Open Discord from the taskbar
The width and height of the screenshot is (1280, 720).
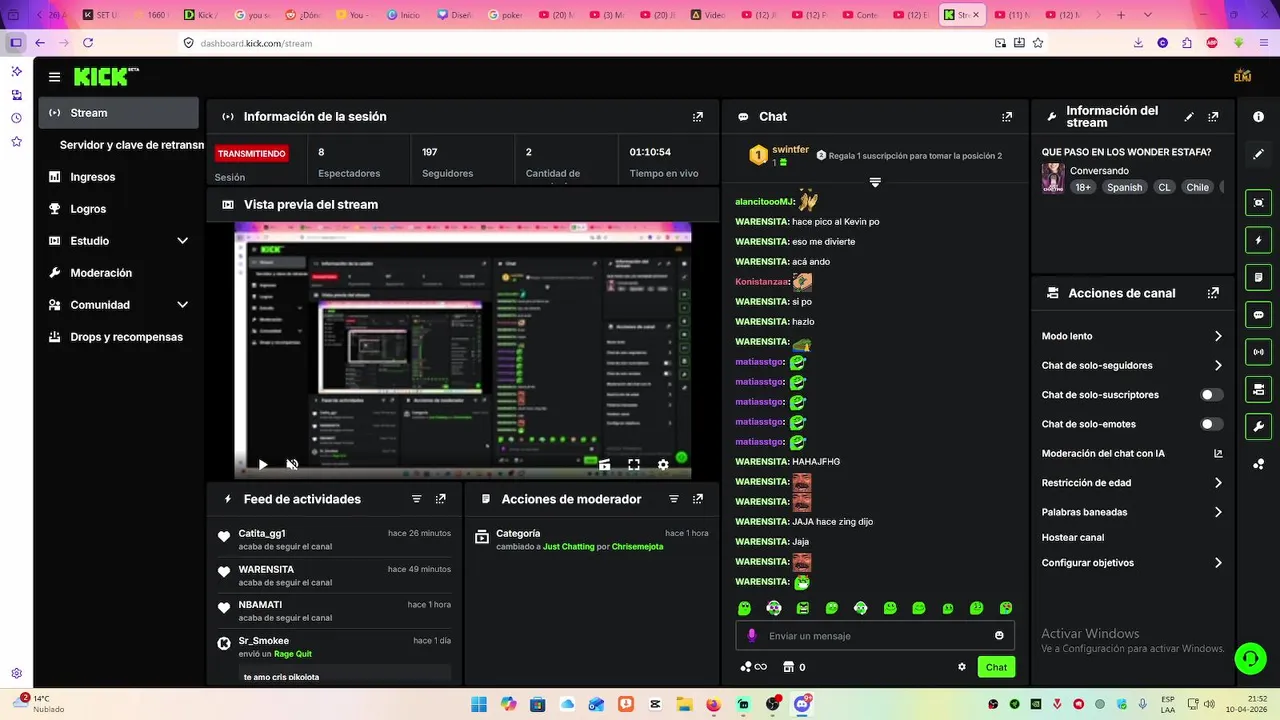click(x=802, y=704)
